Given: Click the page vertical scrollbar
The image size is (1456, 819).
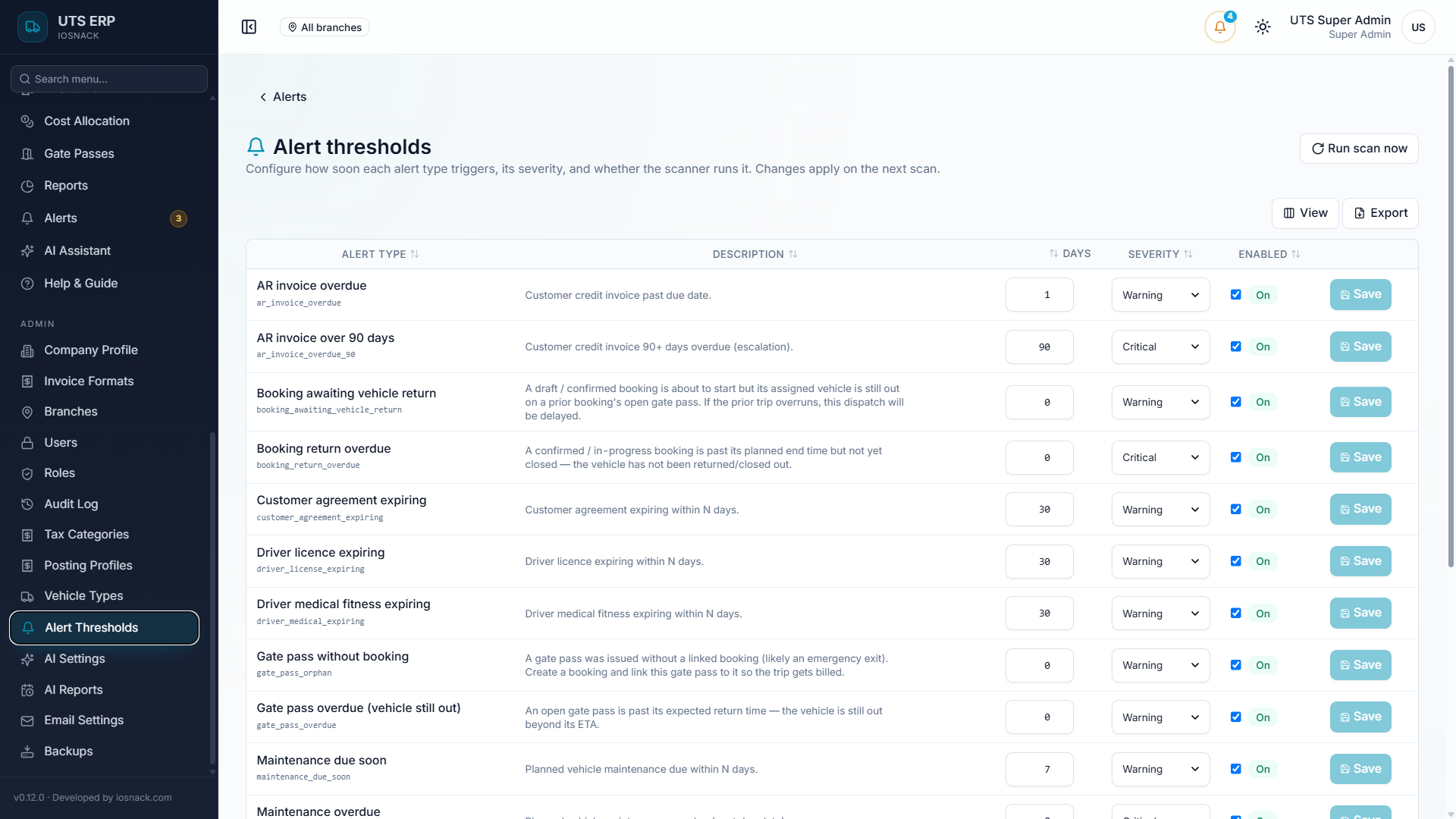Looking at the screenshot, I should click(1451, 315).
